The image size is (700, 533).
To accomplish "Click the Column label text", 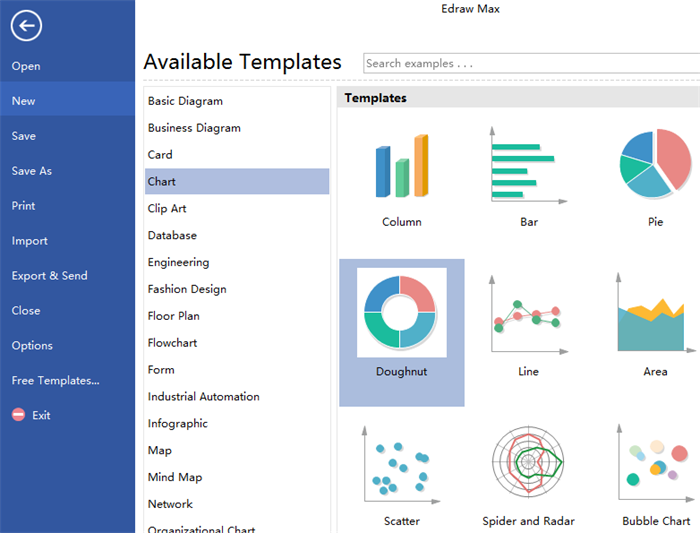I will 402,222.
